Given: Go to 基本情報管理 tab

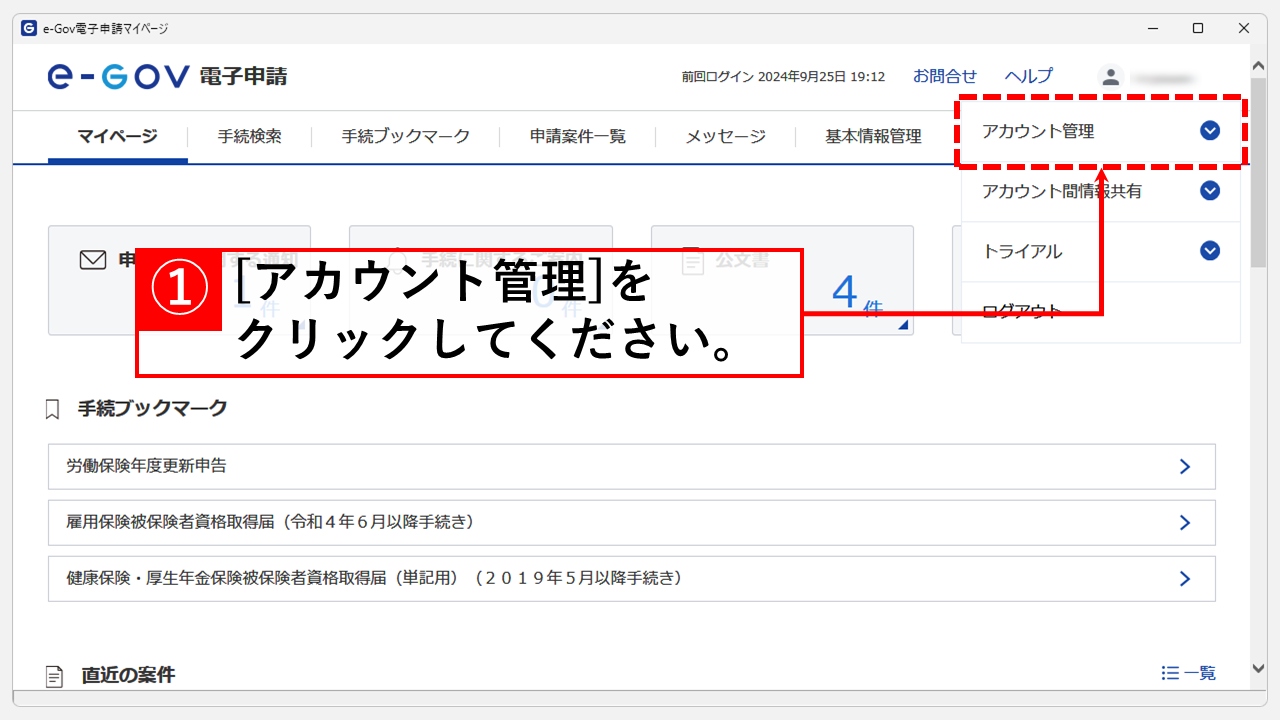Looking at the screenshot, I should tap(873, 136).
